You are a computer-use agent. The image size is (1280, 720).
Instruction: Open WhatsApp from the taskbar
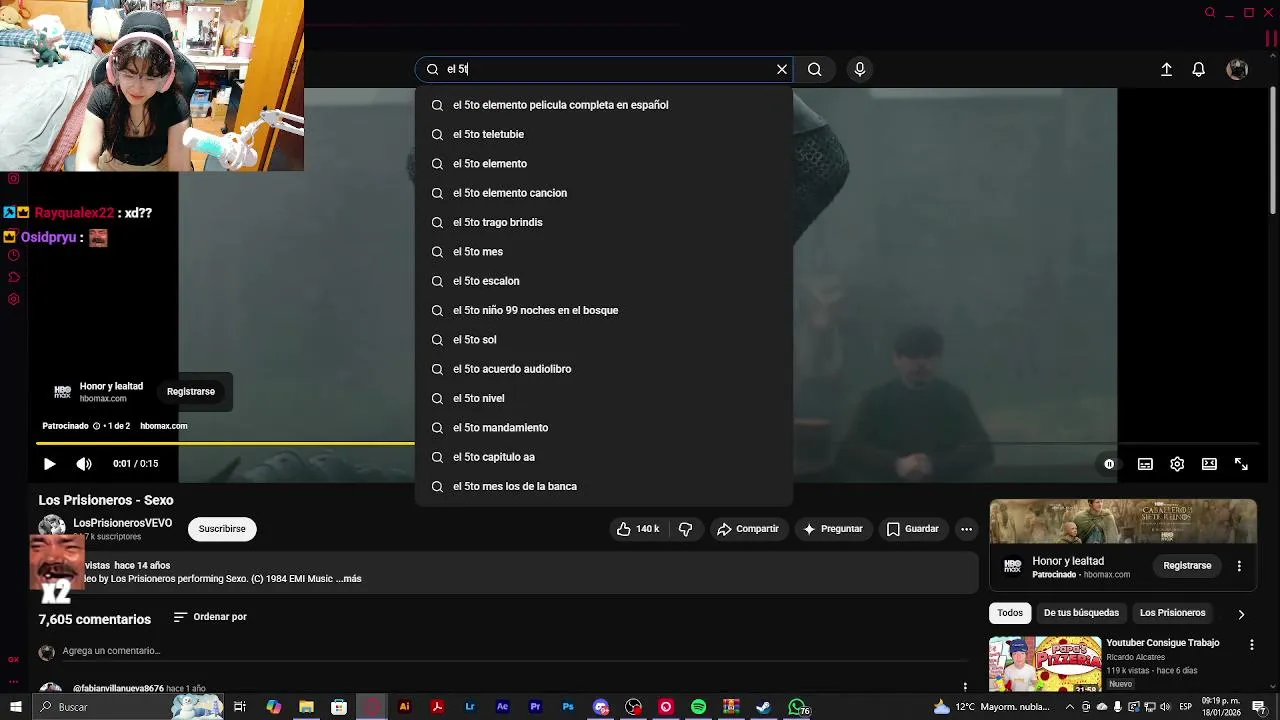click(x=797, y=707)
